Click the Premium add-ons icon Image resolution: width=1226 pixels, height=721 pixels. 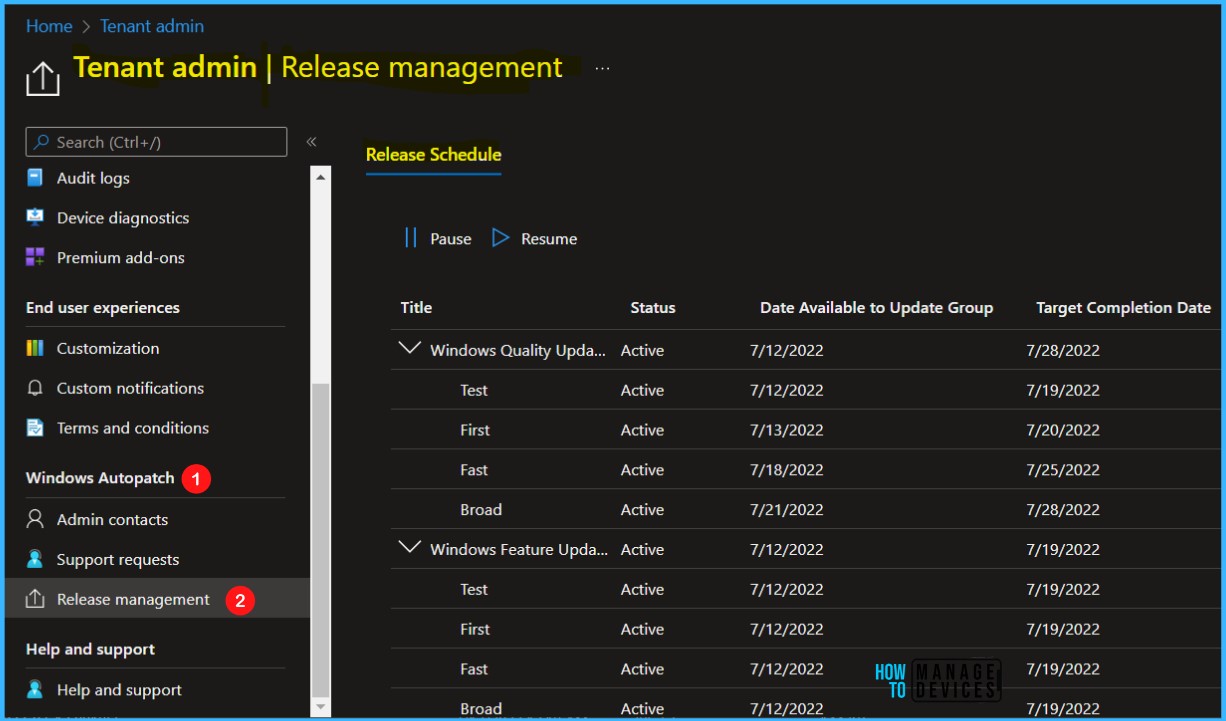tap(35, 258)
